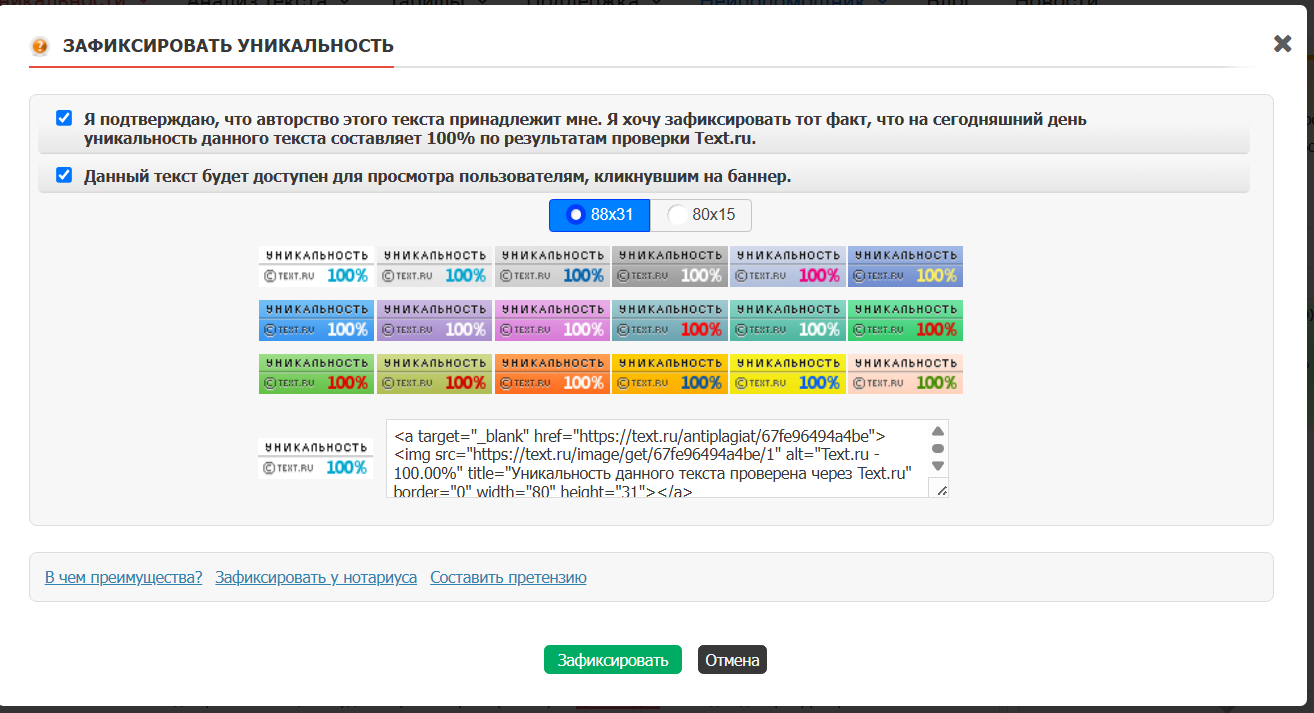Click the resize handle of code textarea
This screenshot has width=1314, height=713.
pyautogui.click(x=939, y=488)
